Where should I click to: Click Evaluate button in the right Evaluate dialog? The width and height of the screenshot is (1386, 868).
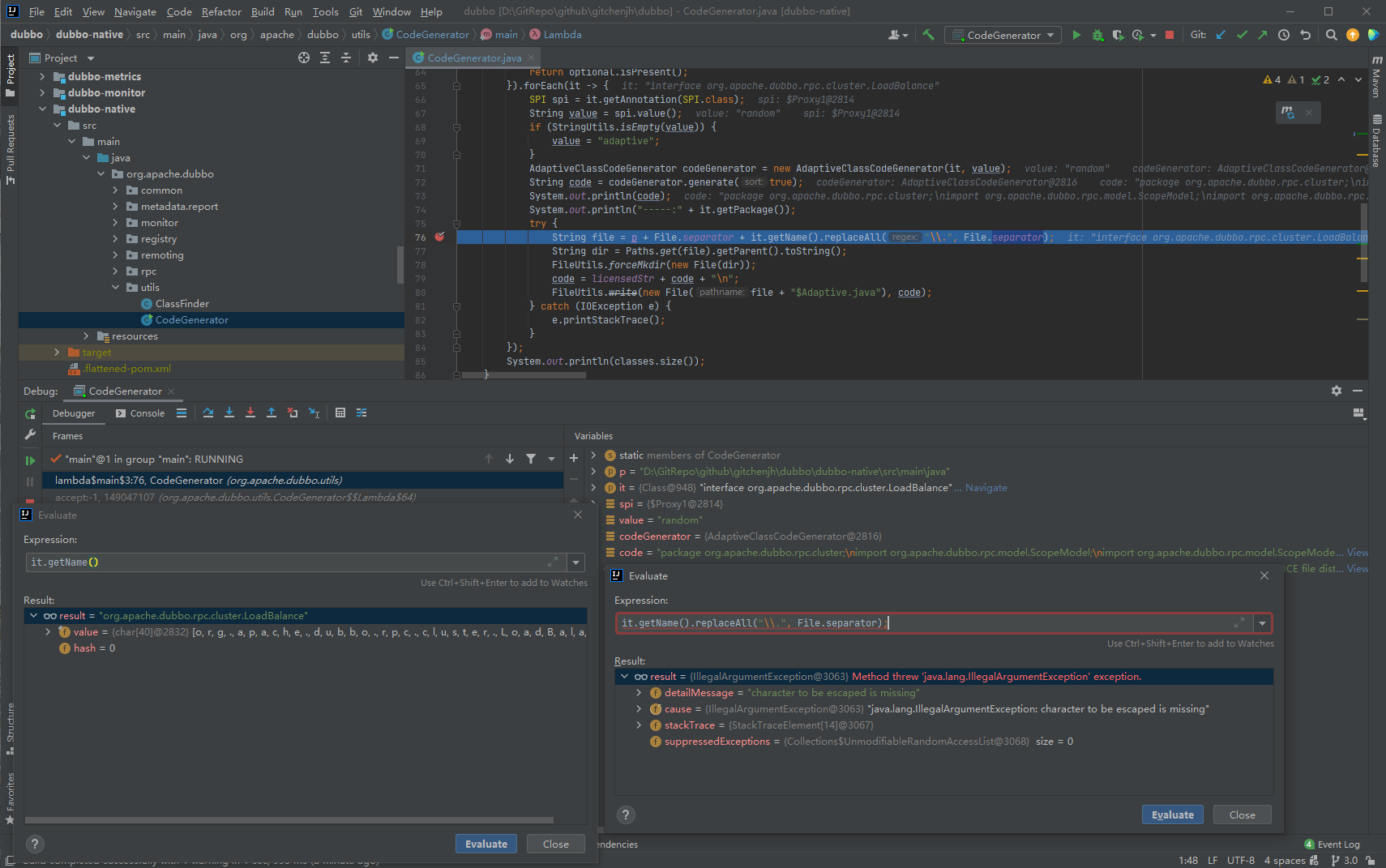pos(1172,815)
